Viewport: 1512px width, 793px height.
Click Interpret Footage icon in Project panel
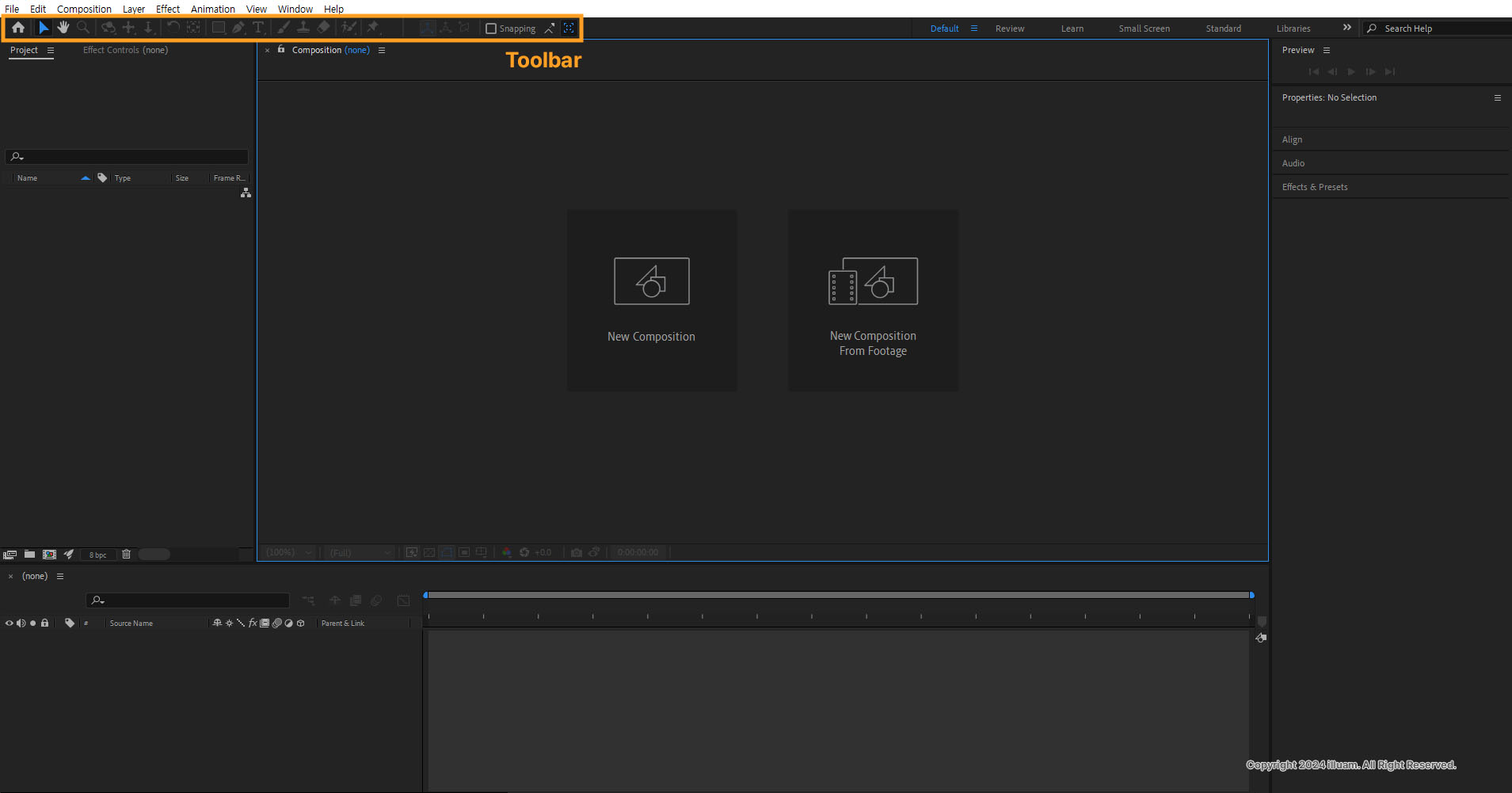10,555
